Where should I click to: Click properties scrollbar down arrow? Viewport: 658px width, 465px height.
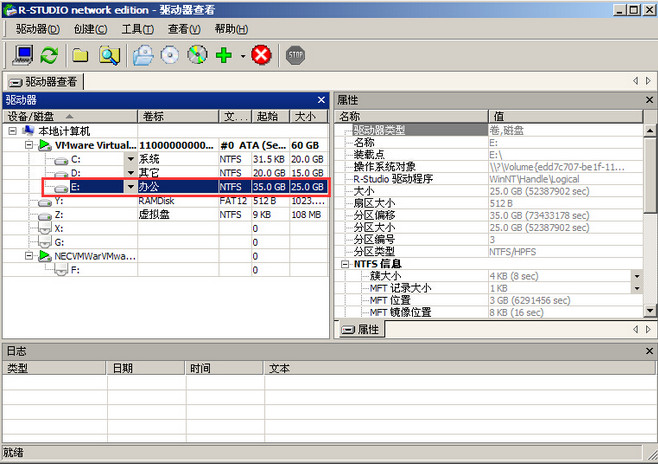click(x=649, y=311)
